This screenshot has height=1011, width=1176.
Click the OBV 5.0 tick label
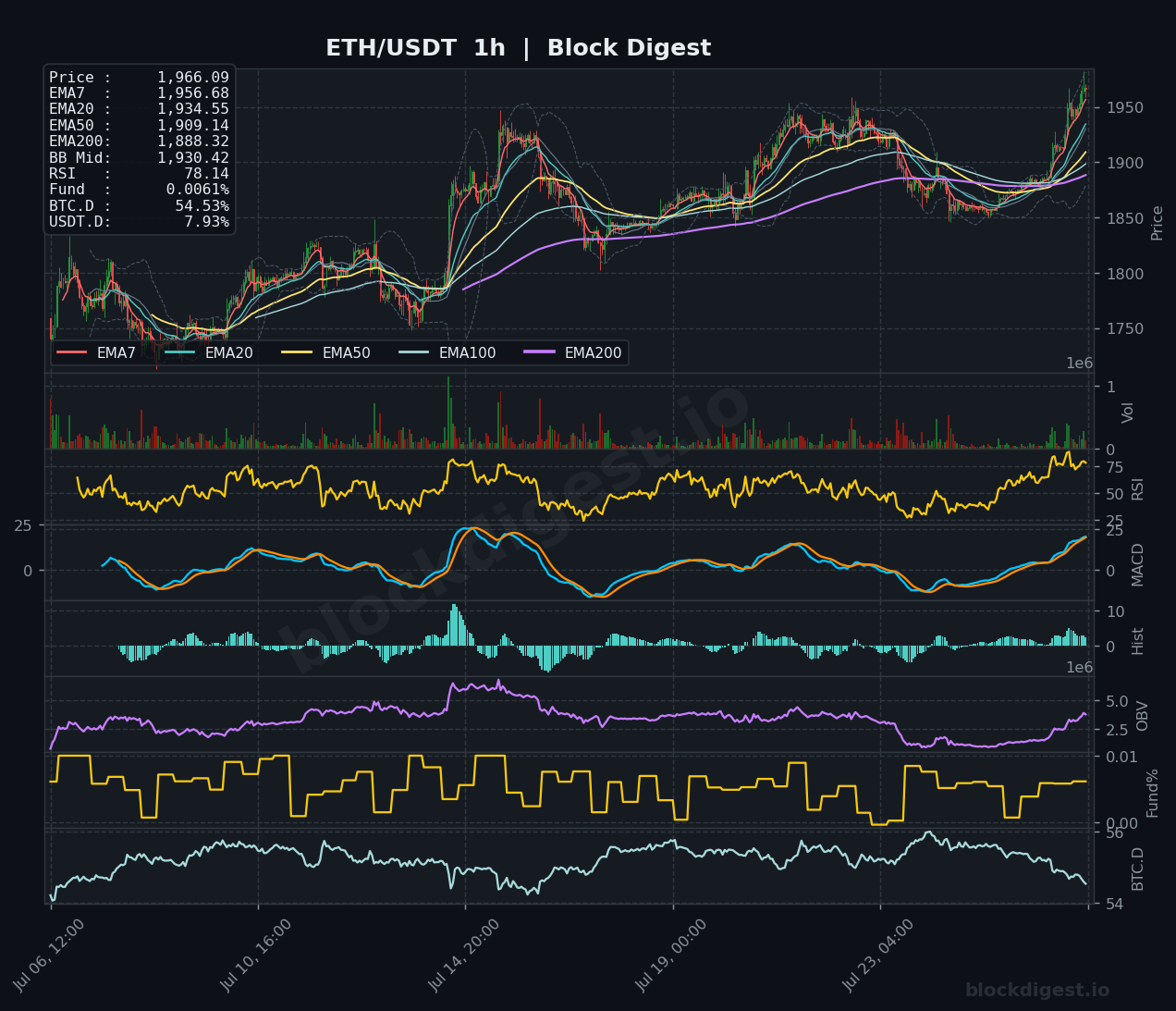1117,701
